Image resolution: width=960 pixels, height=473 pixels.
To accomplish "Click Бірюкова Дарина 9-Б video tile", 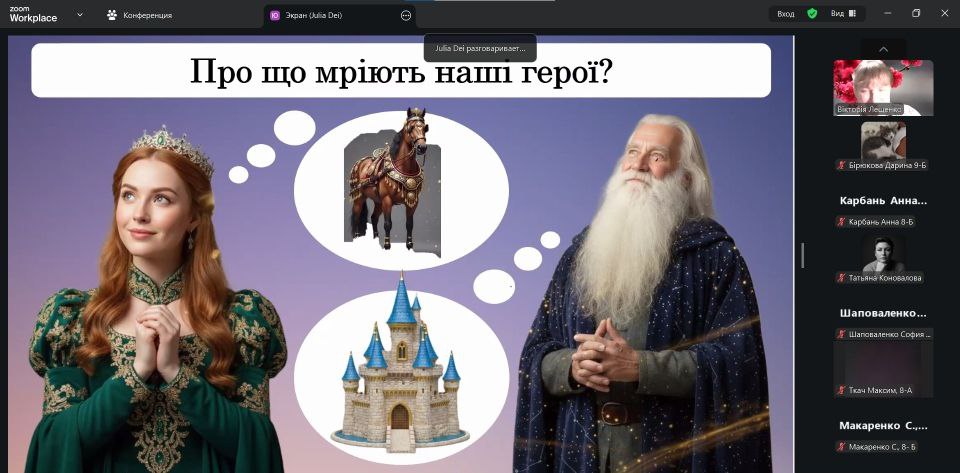I will point(883,141).
